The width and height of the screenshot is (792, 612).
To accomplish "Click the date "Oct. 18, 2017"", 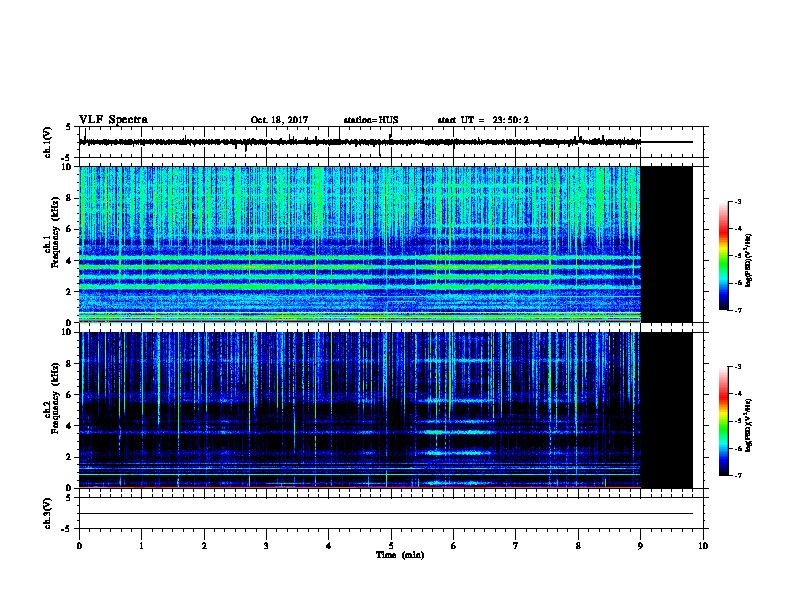I will click(279, 120).
